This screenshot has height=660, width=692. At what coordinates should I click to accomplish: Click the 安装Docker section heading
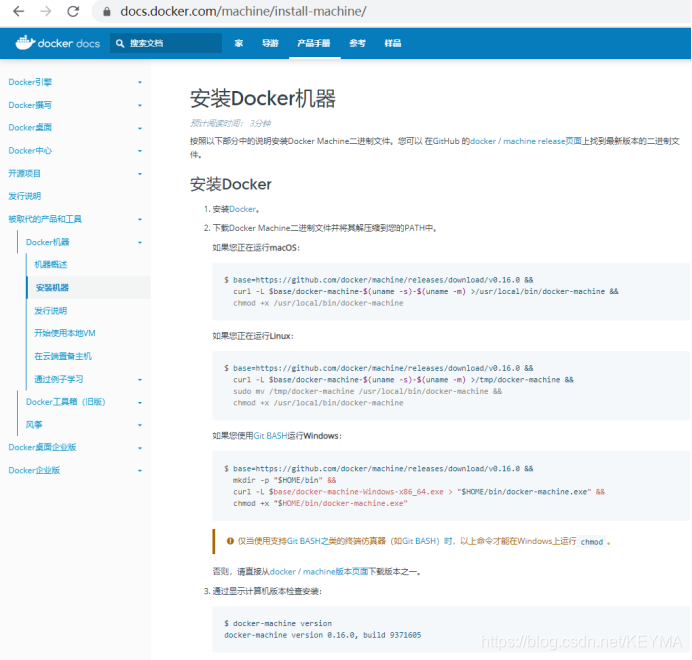[x=231, y=184]
